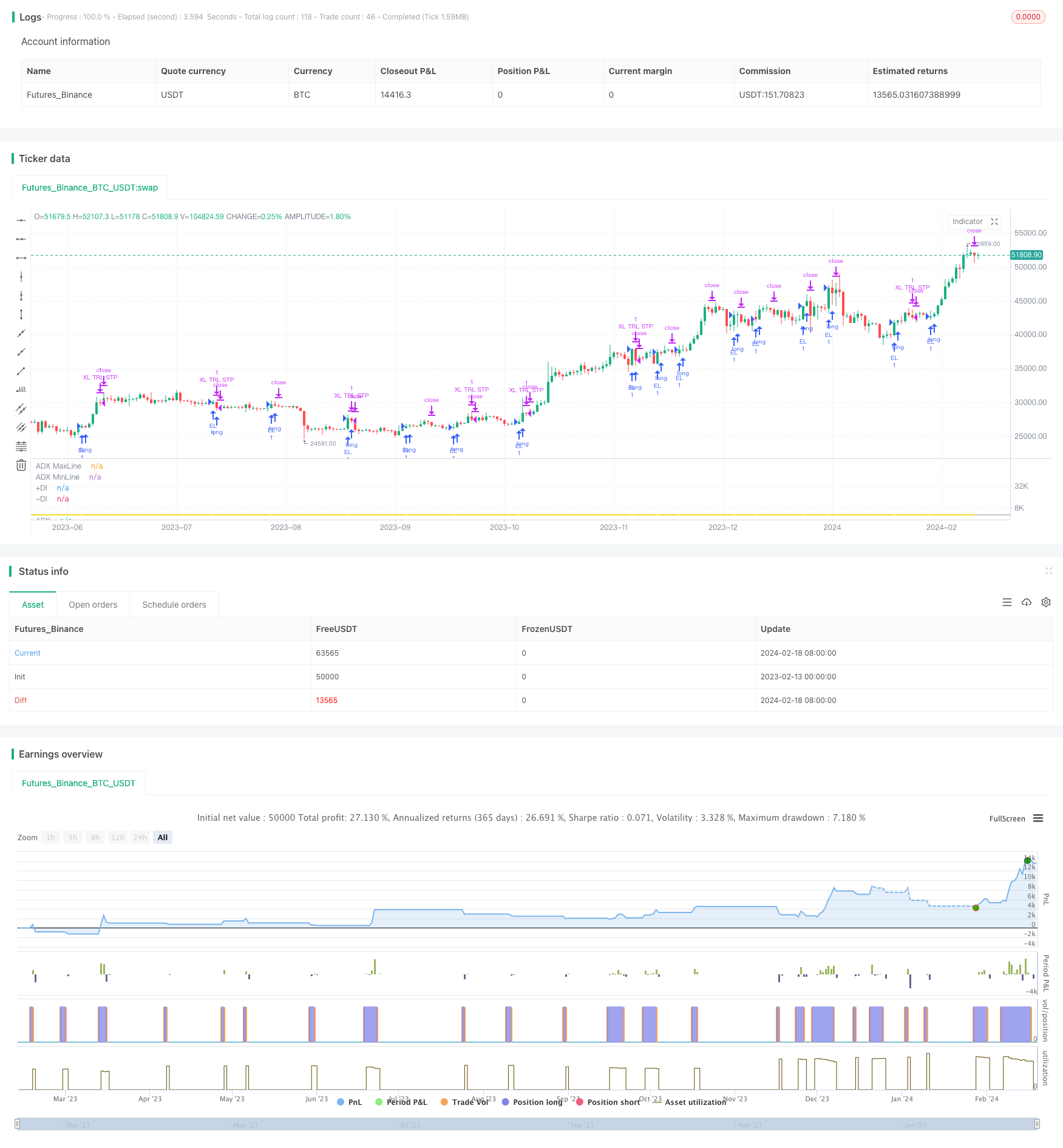The height and width of the screenshot is (1148, 1063).
Task: Set earnings zoom to 8h
Action: 95,837
